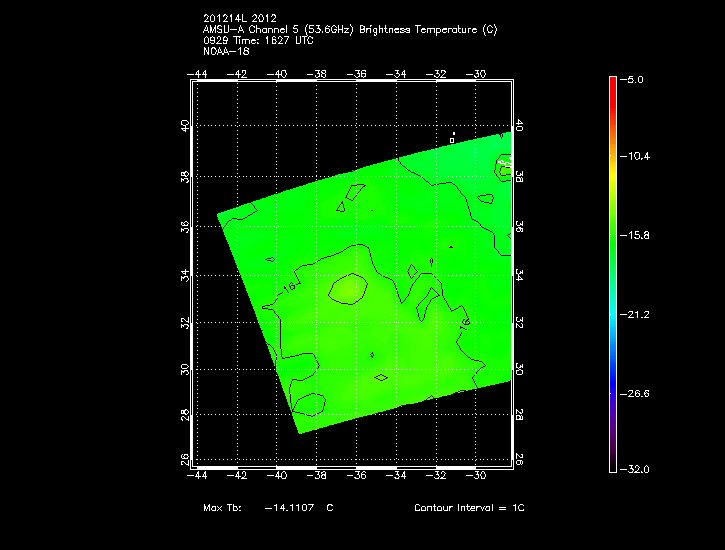Click the small white square marker above the swath
The image size is (725, 550).
pos(453,140)
